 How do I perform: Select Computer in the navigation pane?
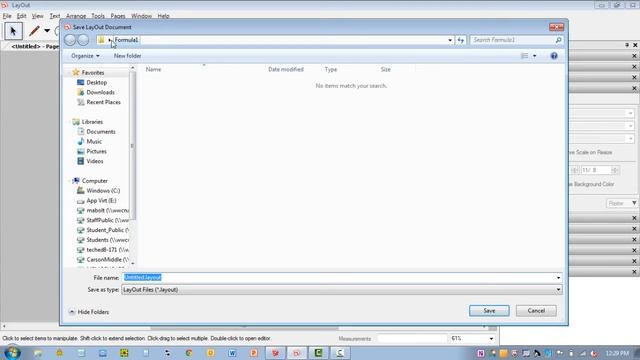tap(95, 181)
